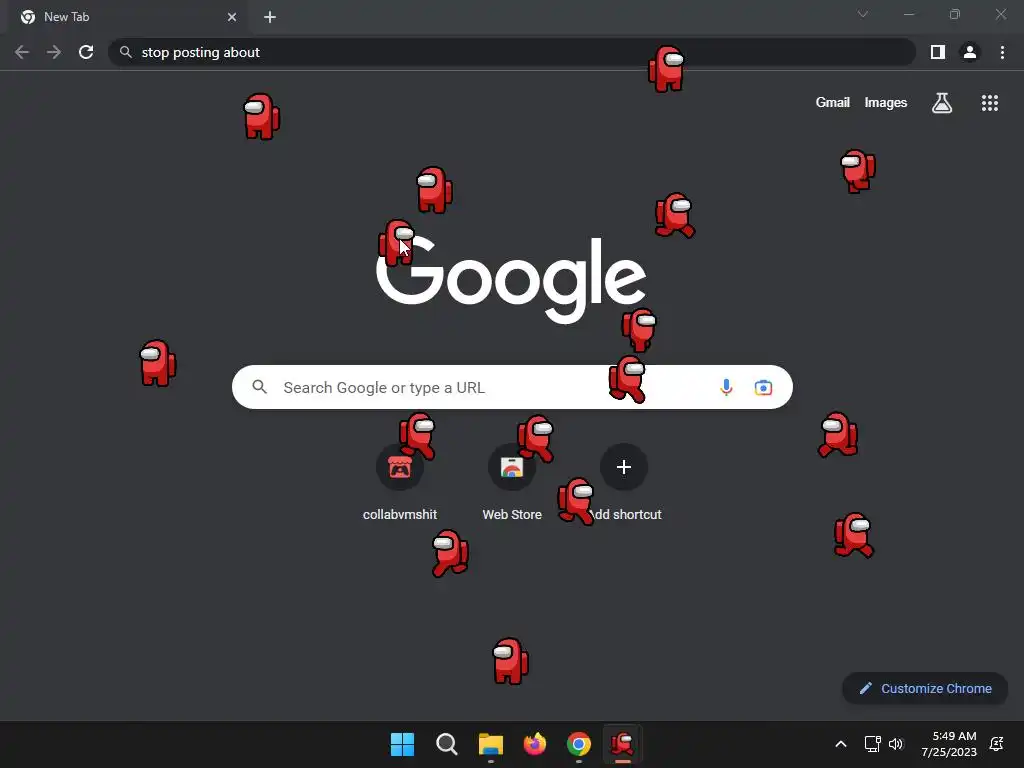Select the New Tab tab
The width and height of the screenshot is (1024, 768).
click(127, 17)
